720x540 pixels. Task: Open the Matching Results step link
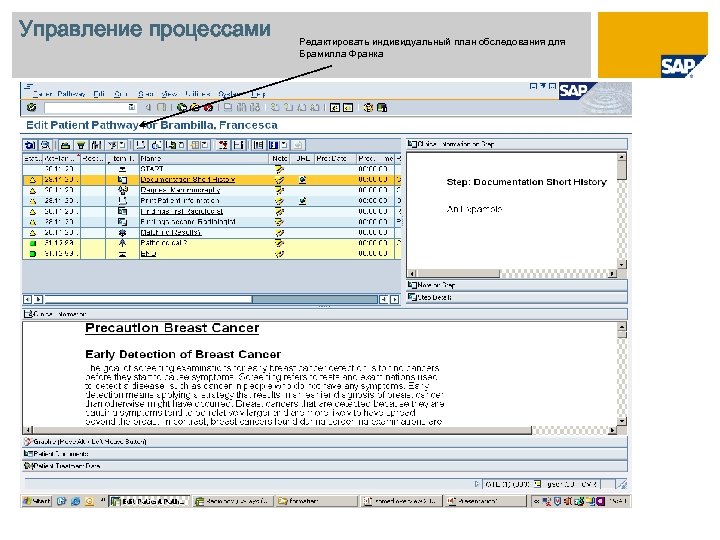[171, 233]
